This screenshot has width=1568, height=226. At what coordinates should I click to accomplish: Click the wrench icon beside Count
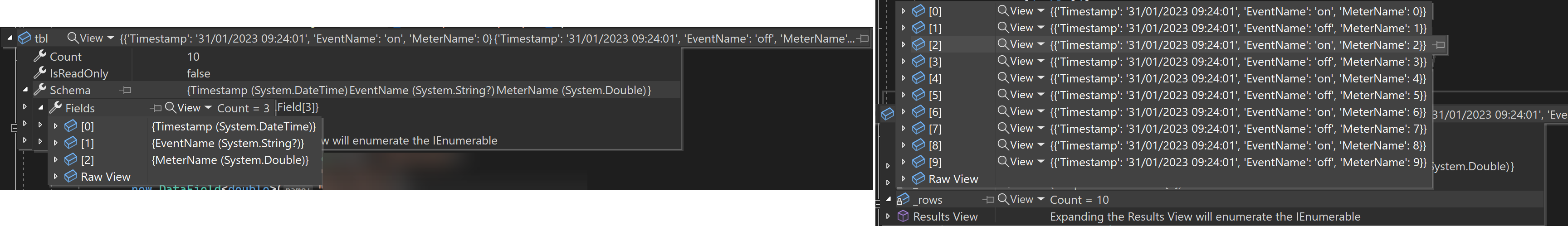pyautogui.click(x=40, y=56)
